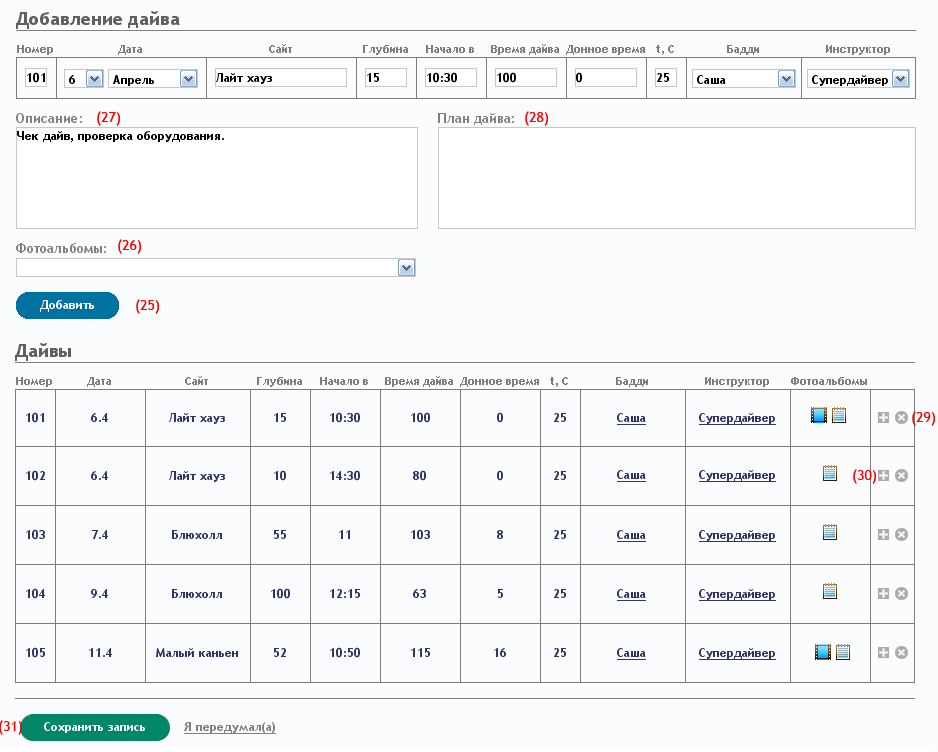The width and height of the screenshot is (938, 752).
Task: Open the Бадди dropdown showing Саша
Action: (744, 78)
